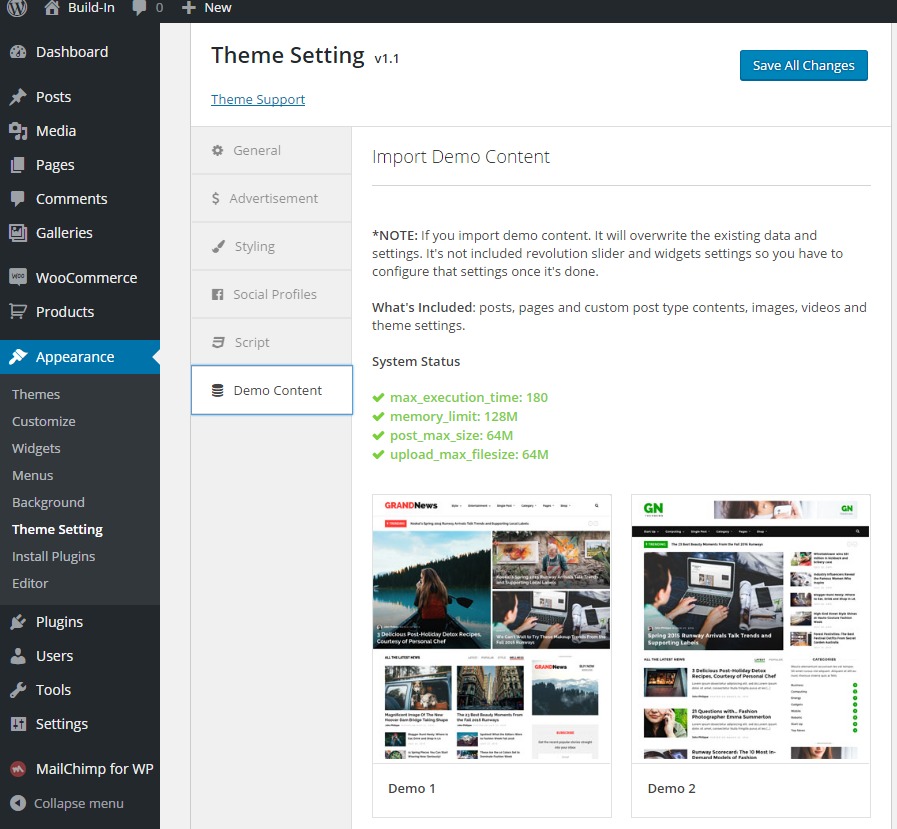
Task: Open Menus submenu item
Action: point(33,475)
